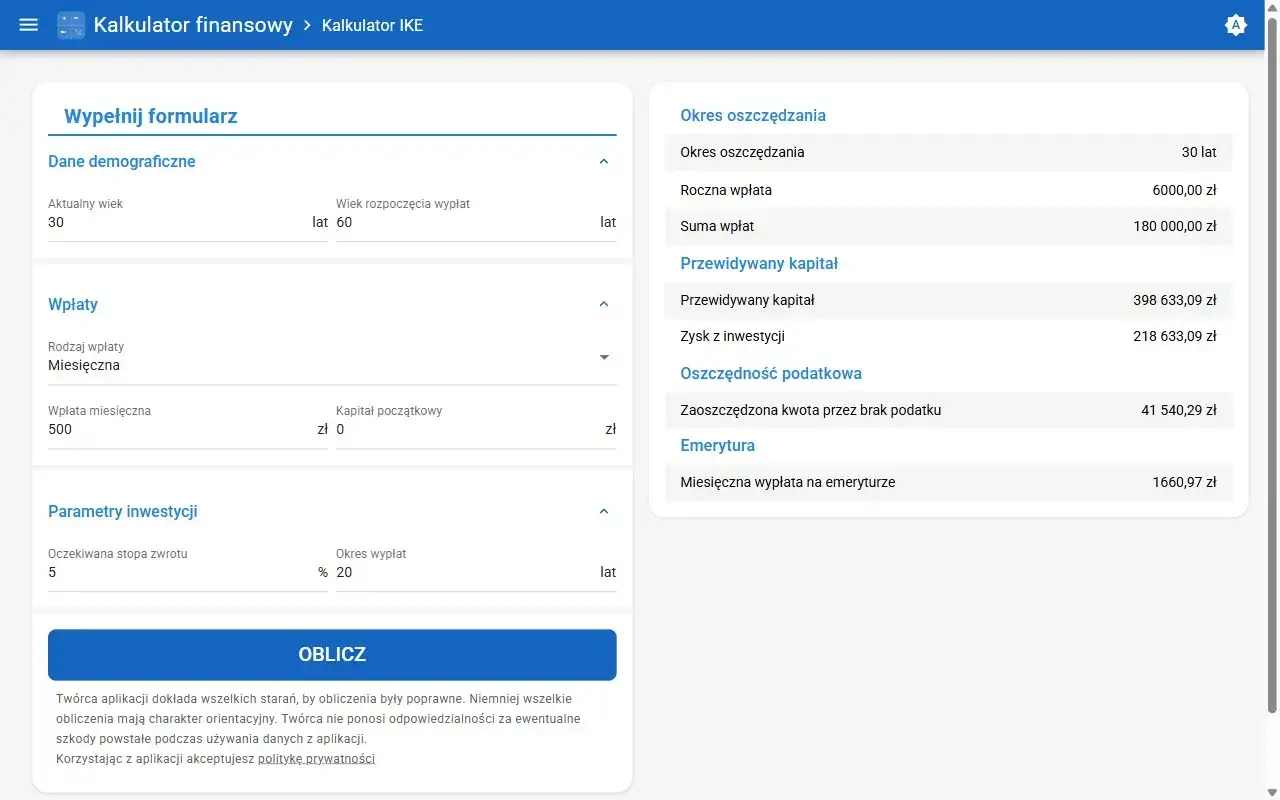Select the 218 633,09 zł profit value

pos(1175,336)
